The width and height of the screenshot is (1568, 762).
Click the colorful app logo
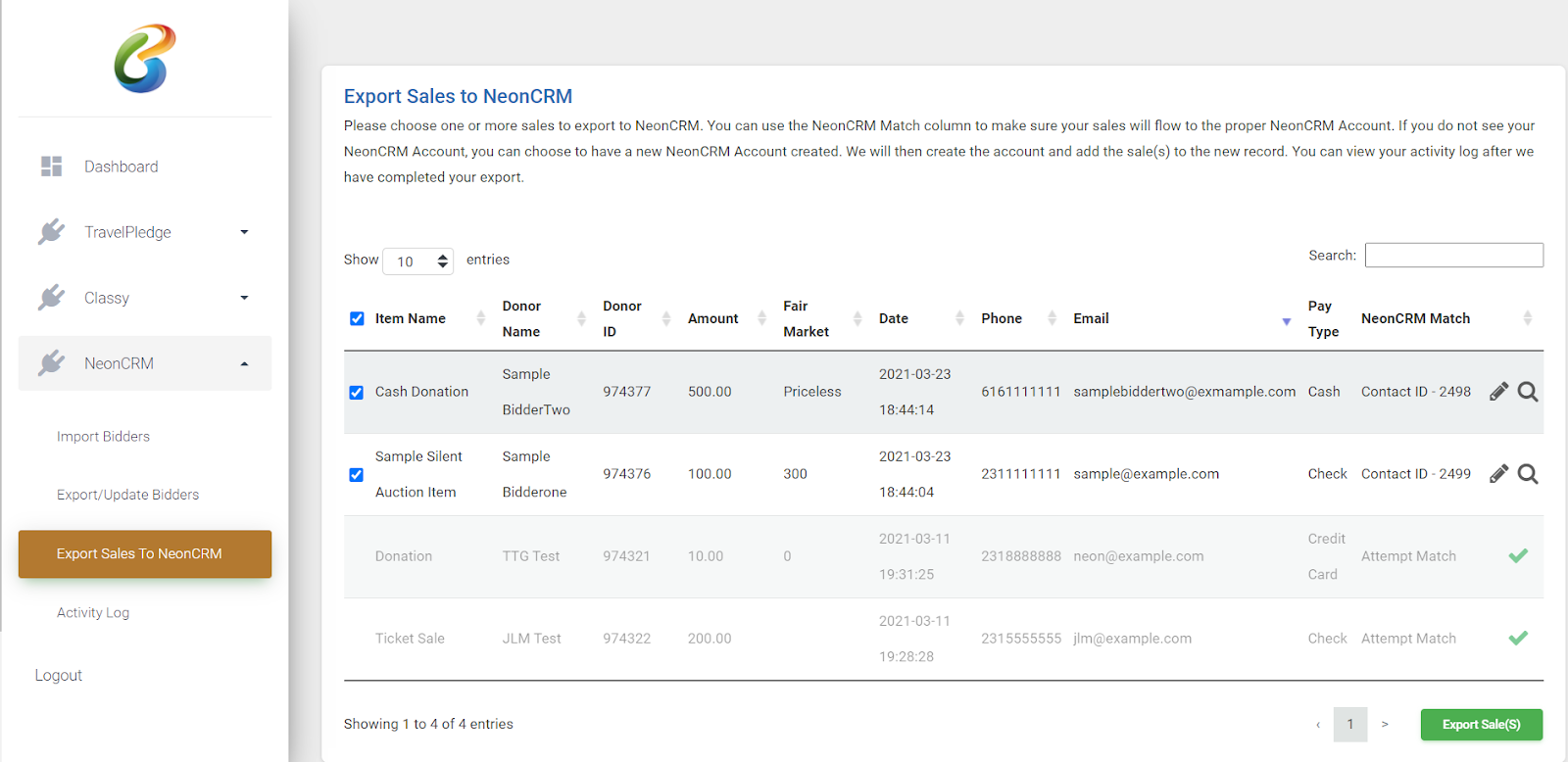click(x=145, y=59)
